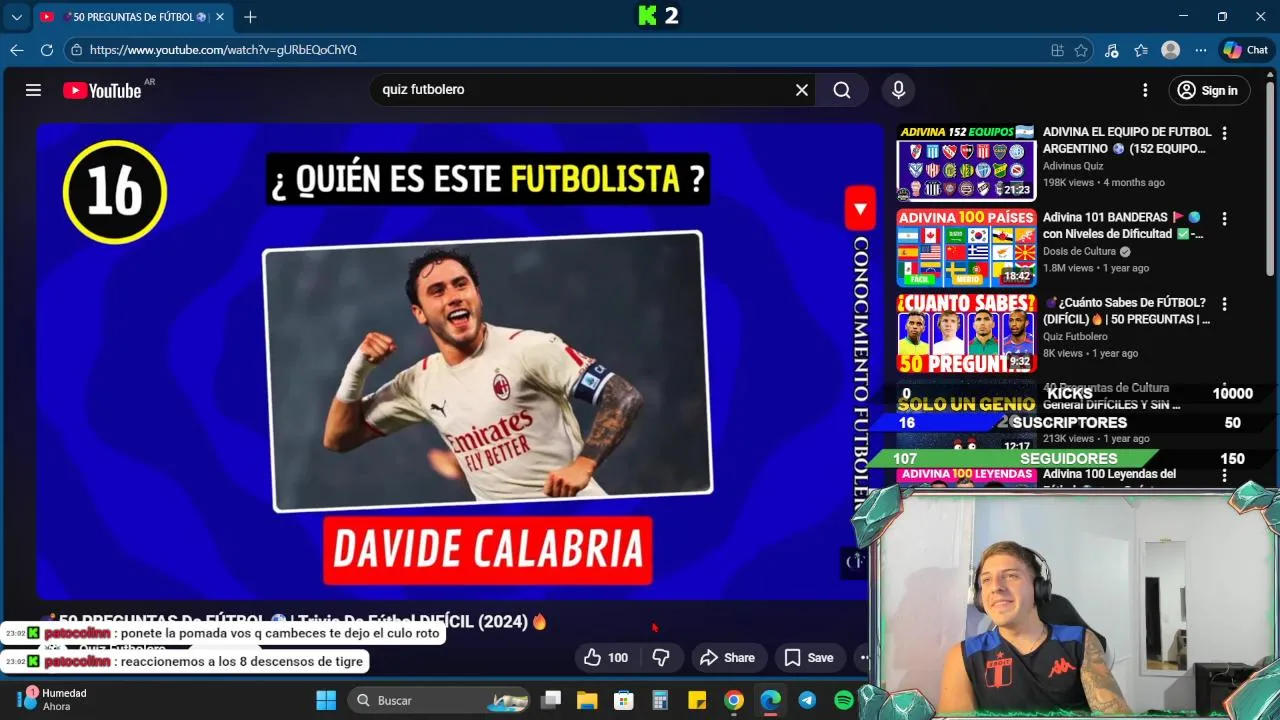The height and width of the screenshot is (720, 1280).
Task: Open '¿Cuánto Sabes De FÚTBOL?' video thumbnail
Action: (x=966, y=333)
